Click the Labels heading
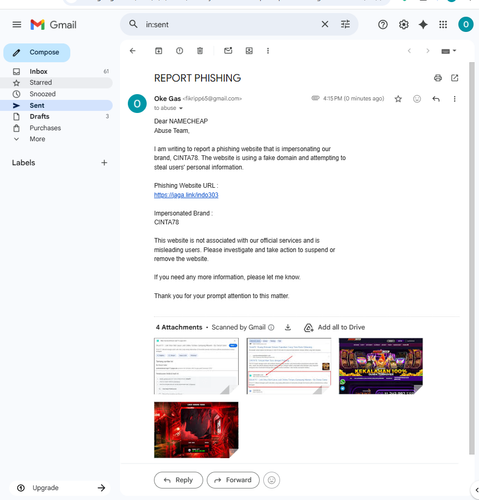 click(x=23, y=163)
